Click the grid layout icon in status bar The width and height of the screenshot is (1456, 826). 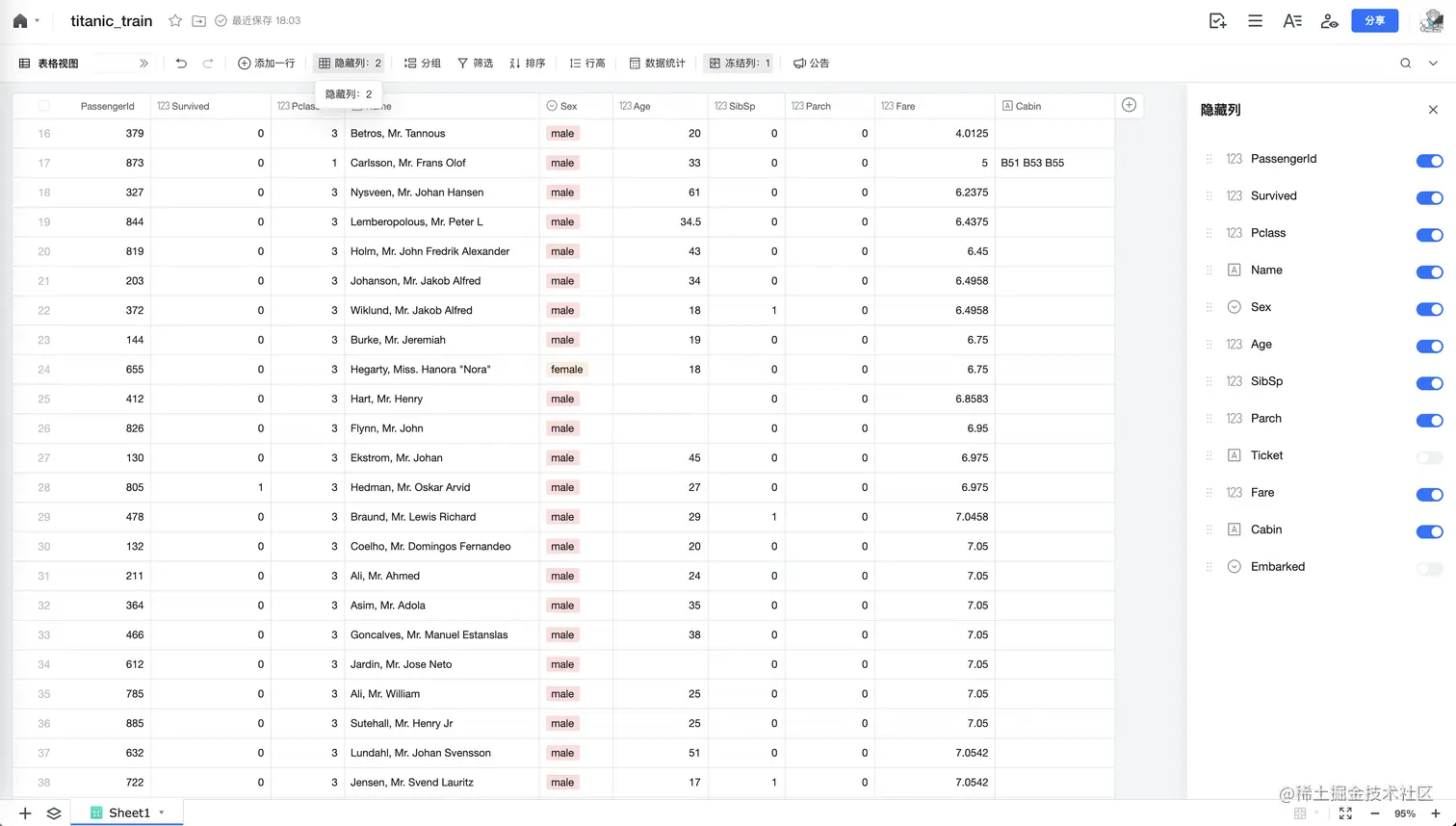pos(1300,813)
